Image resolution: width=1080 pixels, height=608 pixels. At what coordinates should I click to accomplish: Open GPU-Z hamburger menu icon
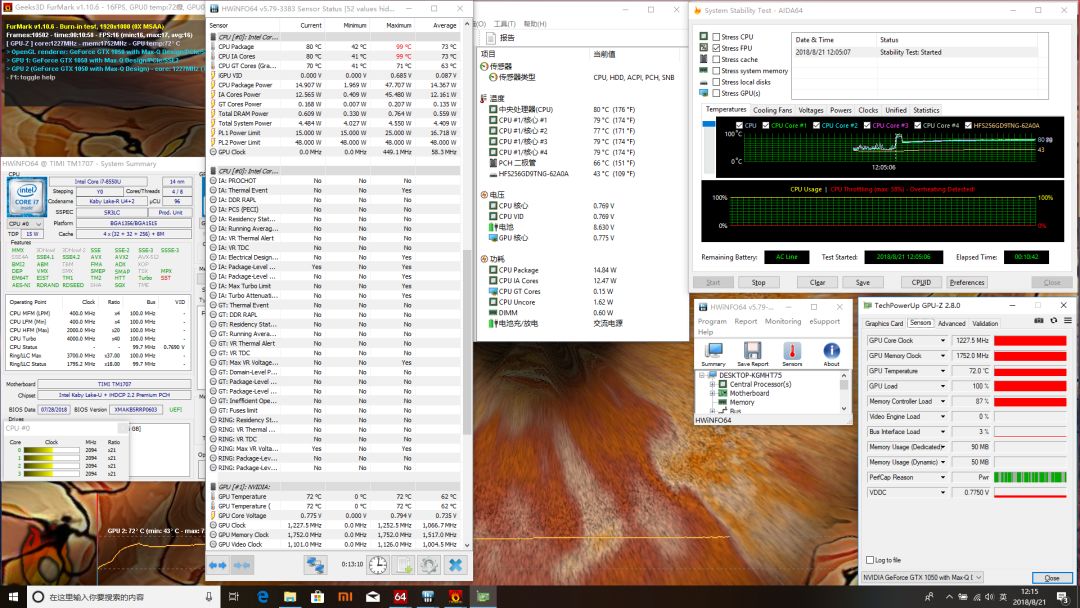(1068, 321)
